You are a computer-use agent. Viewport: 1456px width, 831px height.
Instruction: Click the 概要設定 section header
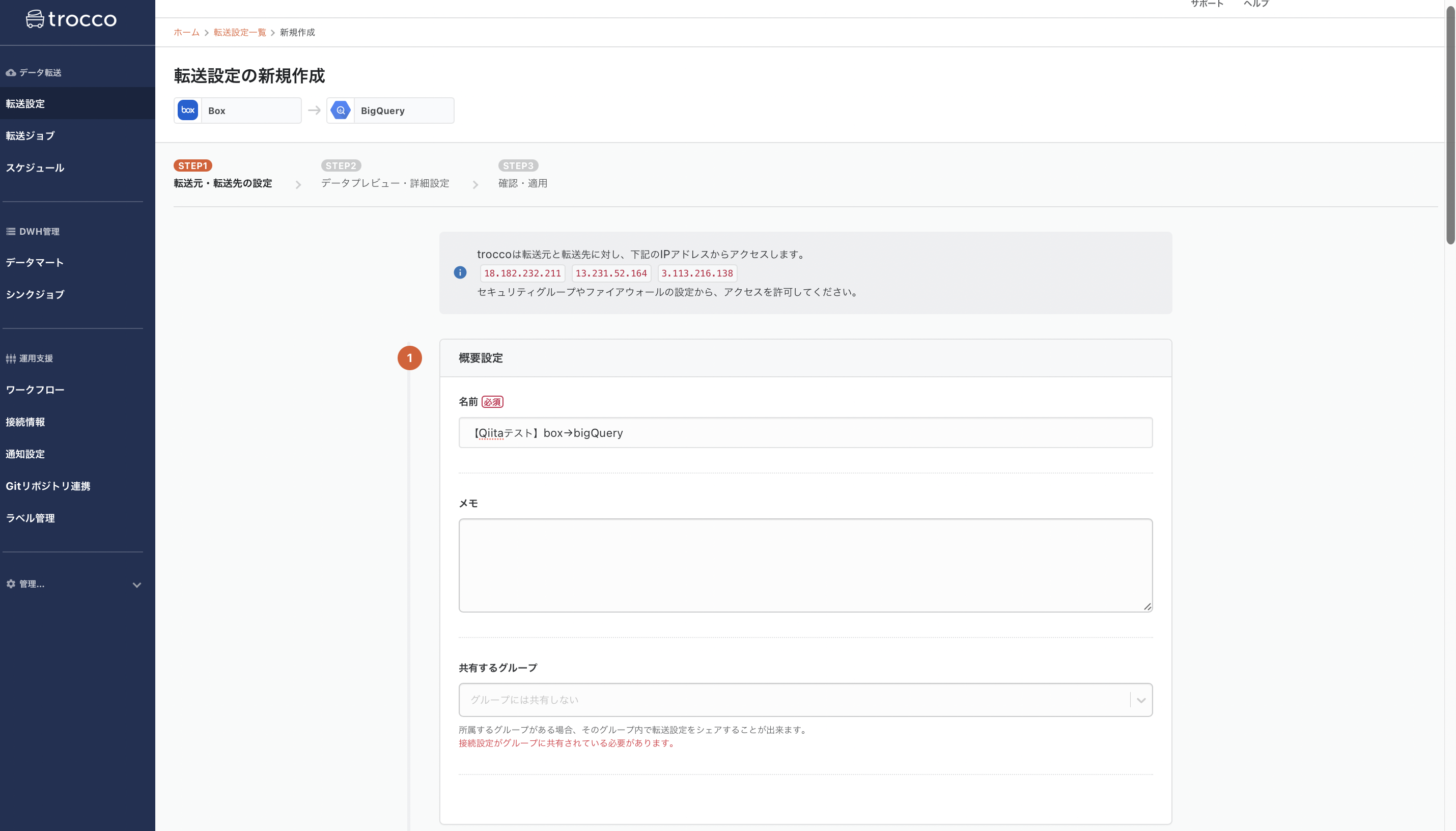click(805, 358)
